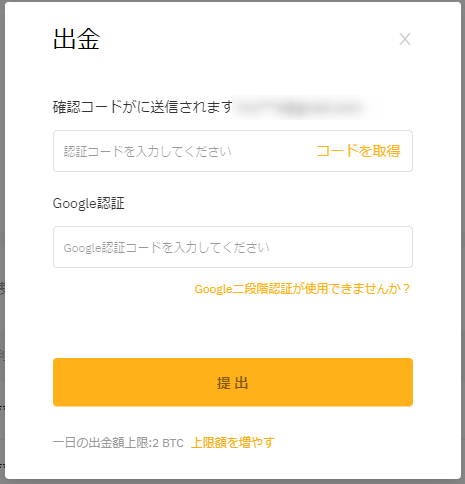The height and width of the screenshot is (484, 465).
Task: Focus the Google認証コード input box
Action: (233, 247)
